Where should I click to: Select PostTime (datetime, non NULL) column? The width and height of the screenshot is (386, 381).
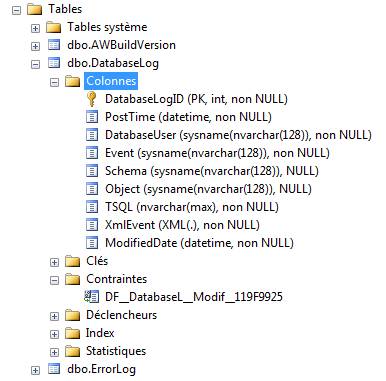pos(188,117)
